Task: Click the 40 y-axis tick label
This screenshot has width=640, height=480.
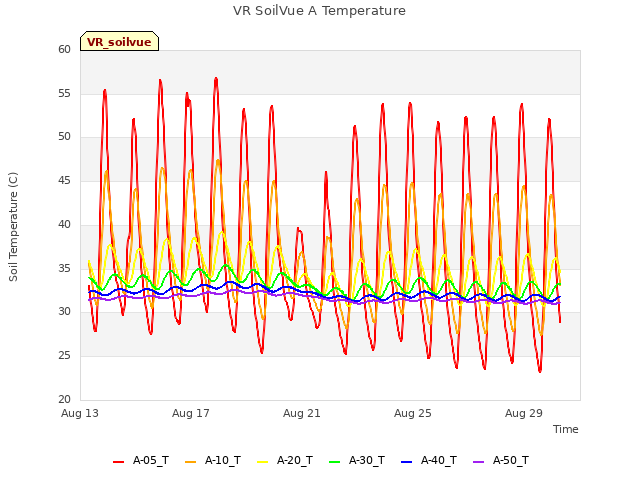Action: pos(64,224)
